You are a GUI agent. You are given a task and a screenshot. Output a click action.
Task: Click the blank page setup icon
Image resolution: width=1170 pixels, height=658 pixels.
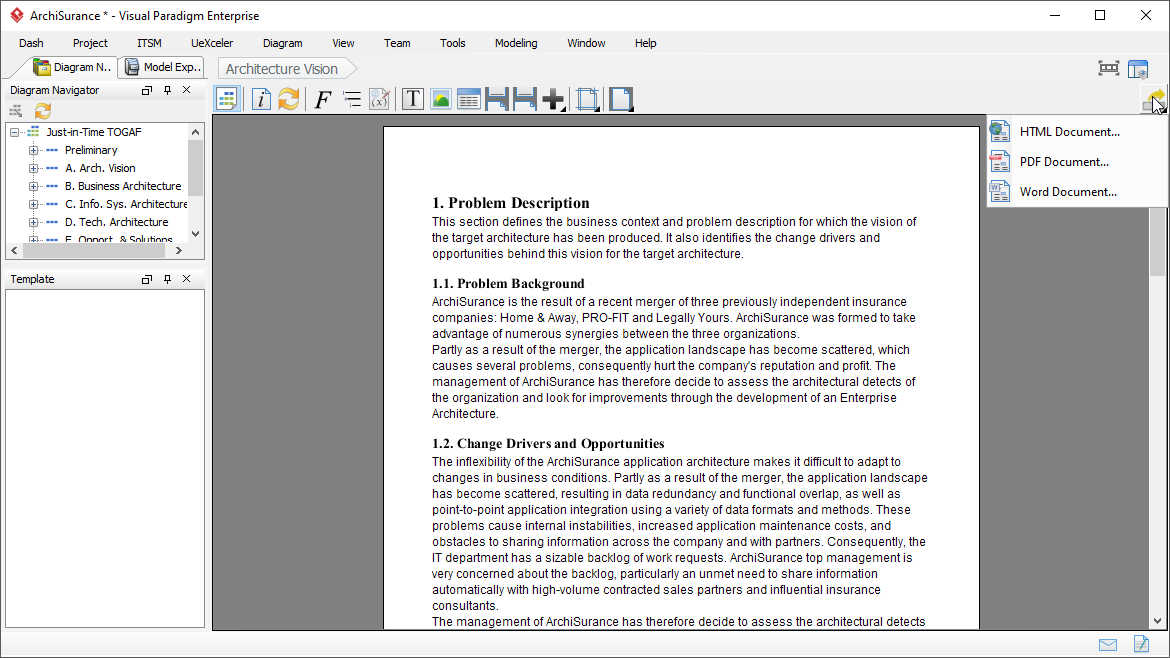(621, 98)
